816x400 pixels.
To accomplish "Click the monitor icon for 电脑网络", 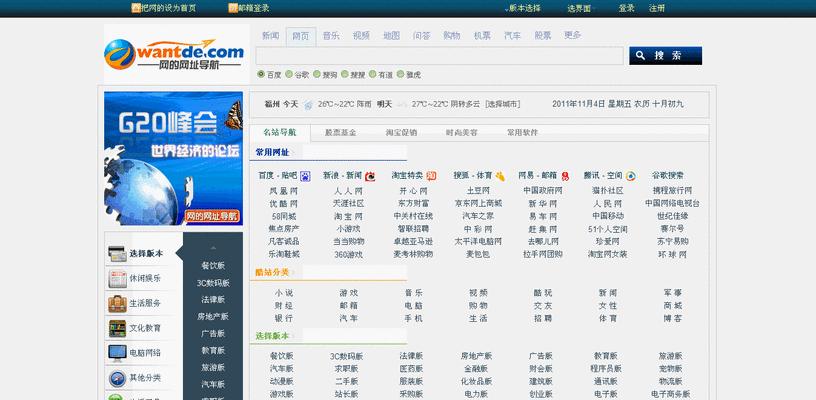I will 117,353.
